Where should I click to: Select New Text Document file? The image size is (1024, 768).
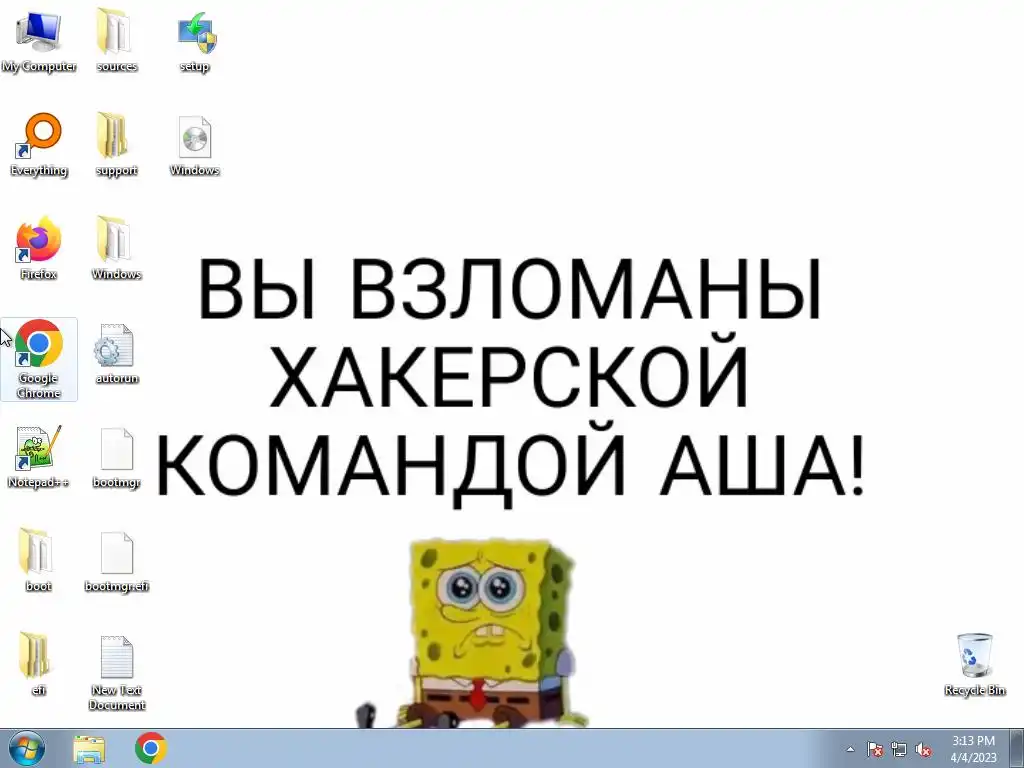coord(116,673)
